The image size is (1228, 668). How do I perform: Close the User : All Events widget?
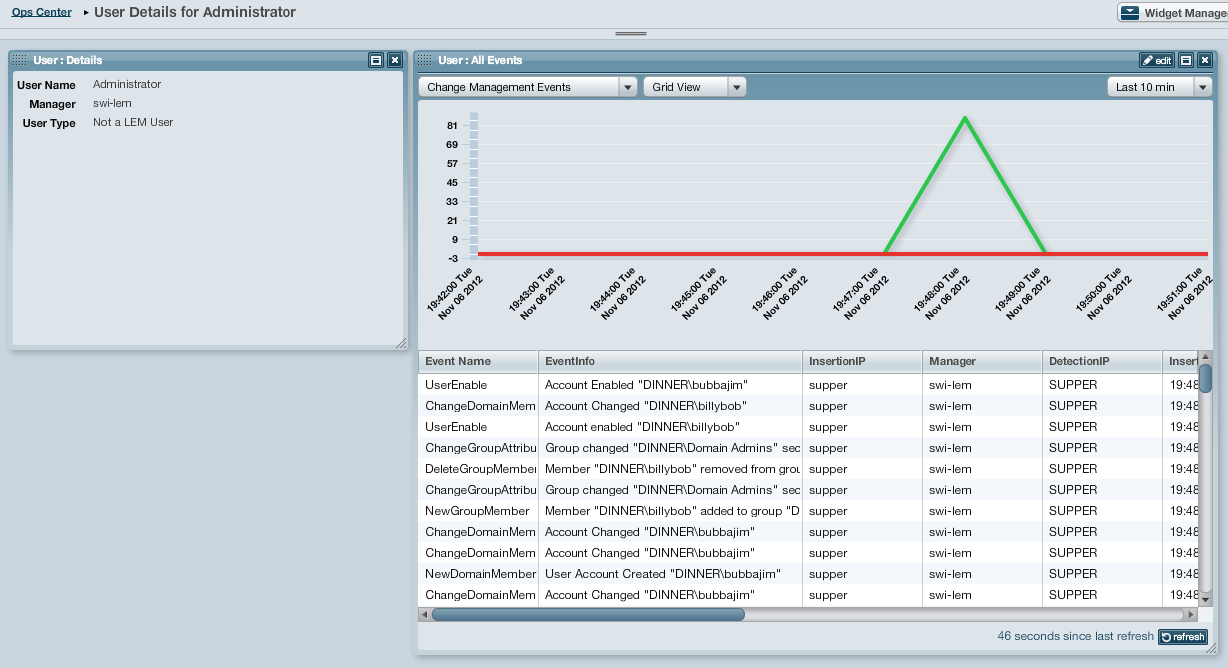click(x=1203, y=60)
